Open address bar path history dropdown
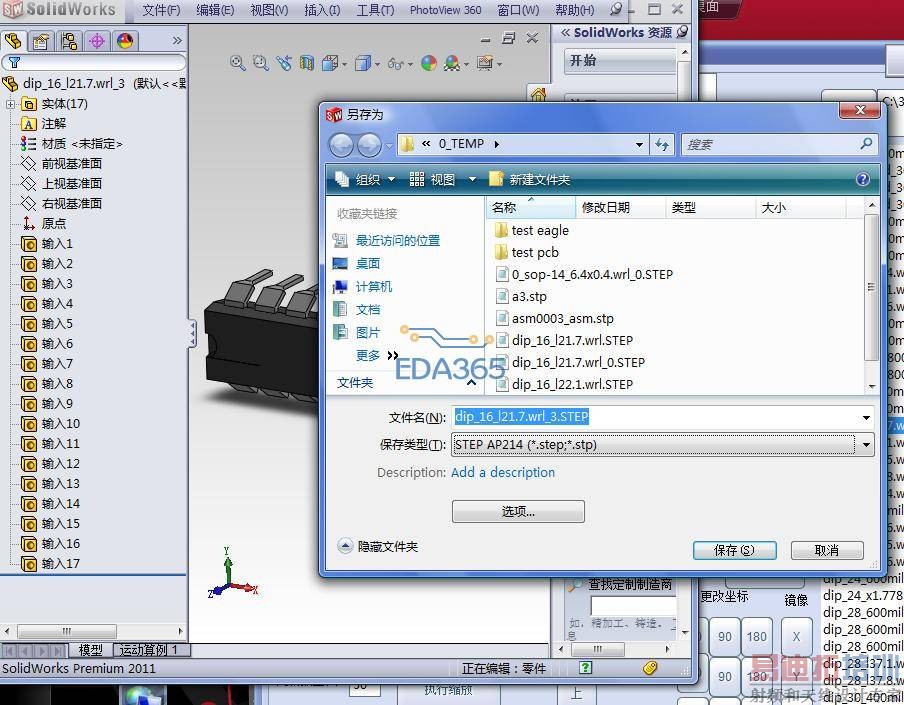Viewport: 904px width, 705px height. (639, 145)
